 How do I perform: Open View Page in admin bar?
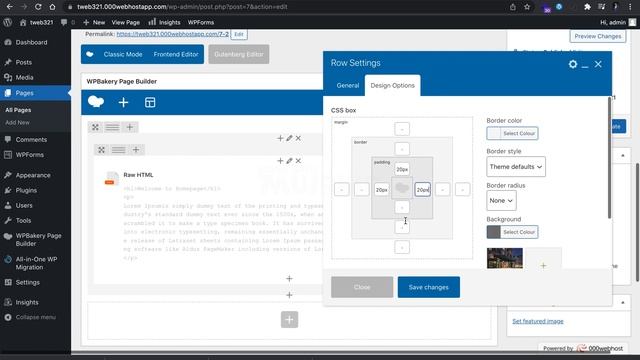(x=126, y=22)
